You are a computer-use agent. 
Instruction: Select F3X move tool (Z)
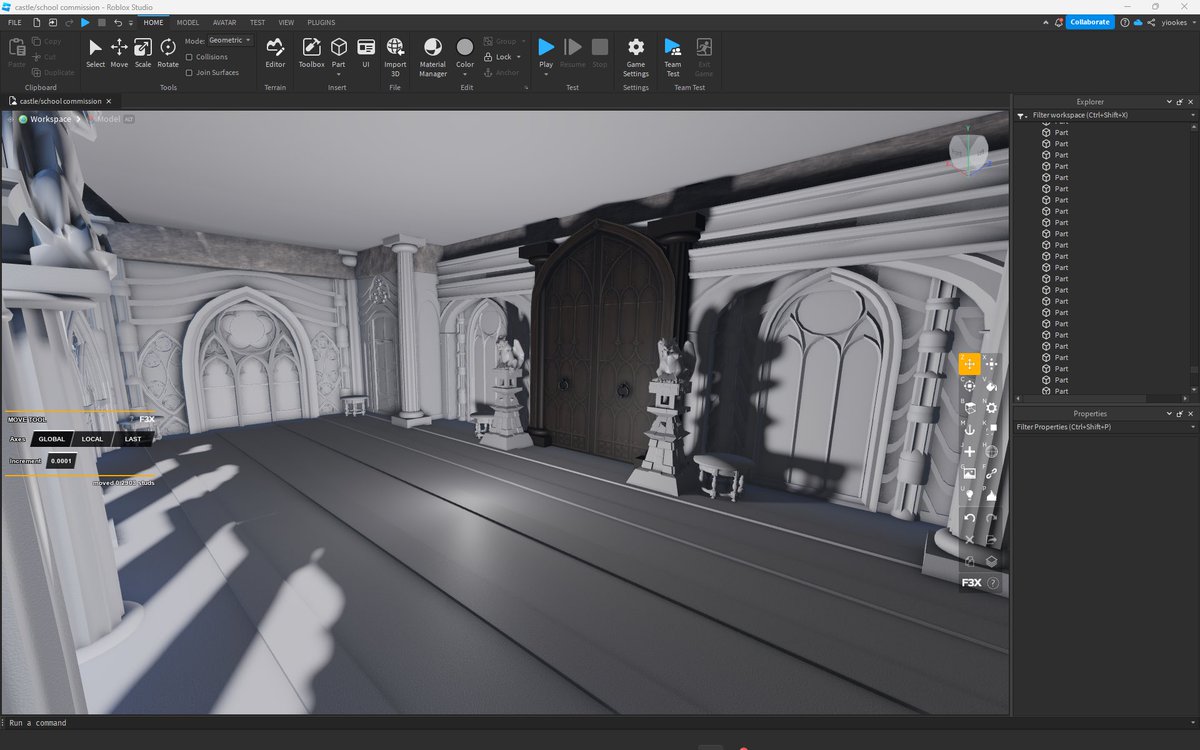coord(969,364)
